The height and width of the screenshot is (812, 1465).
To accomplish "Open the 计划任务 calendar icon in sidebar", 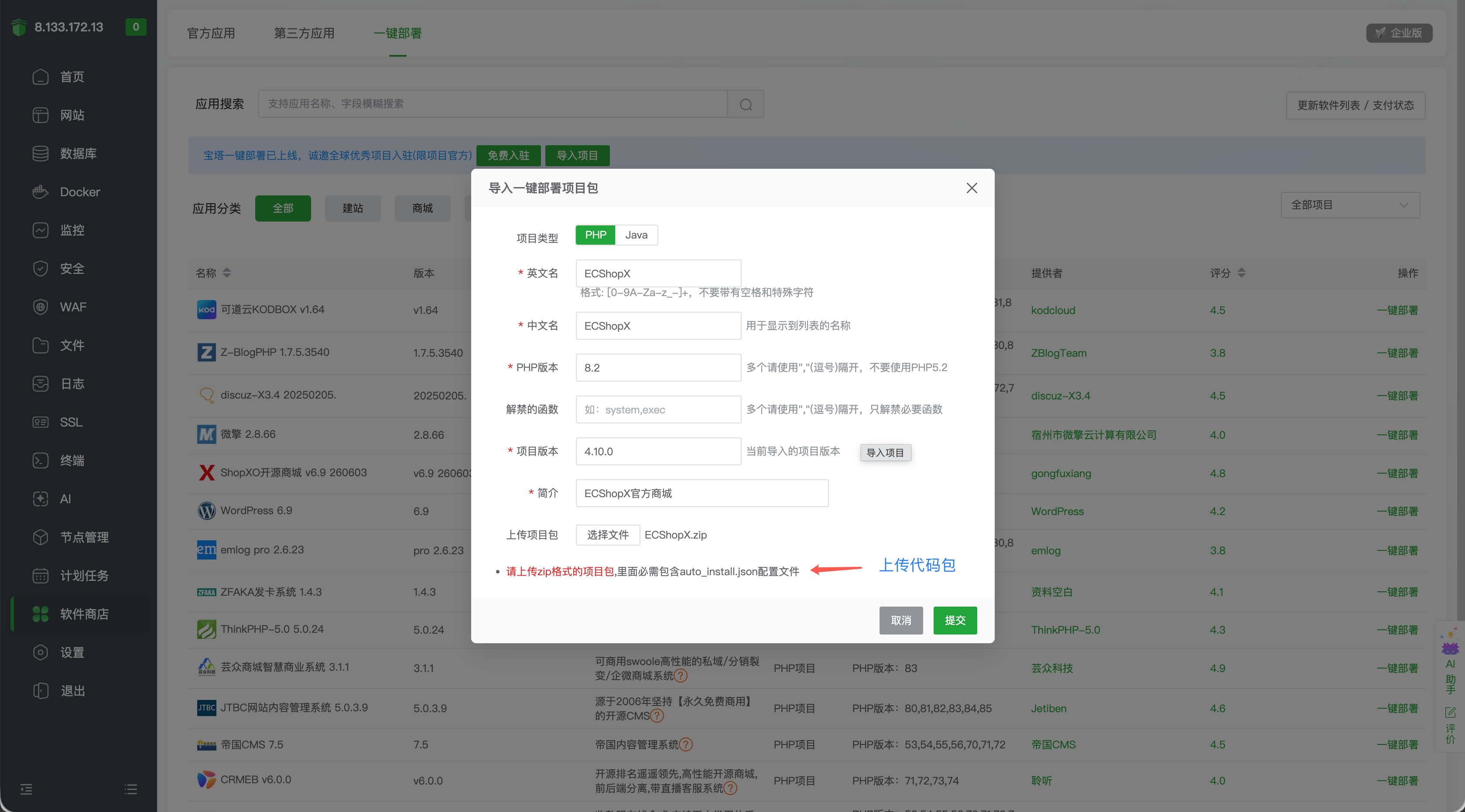I will 41,576.
